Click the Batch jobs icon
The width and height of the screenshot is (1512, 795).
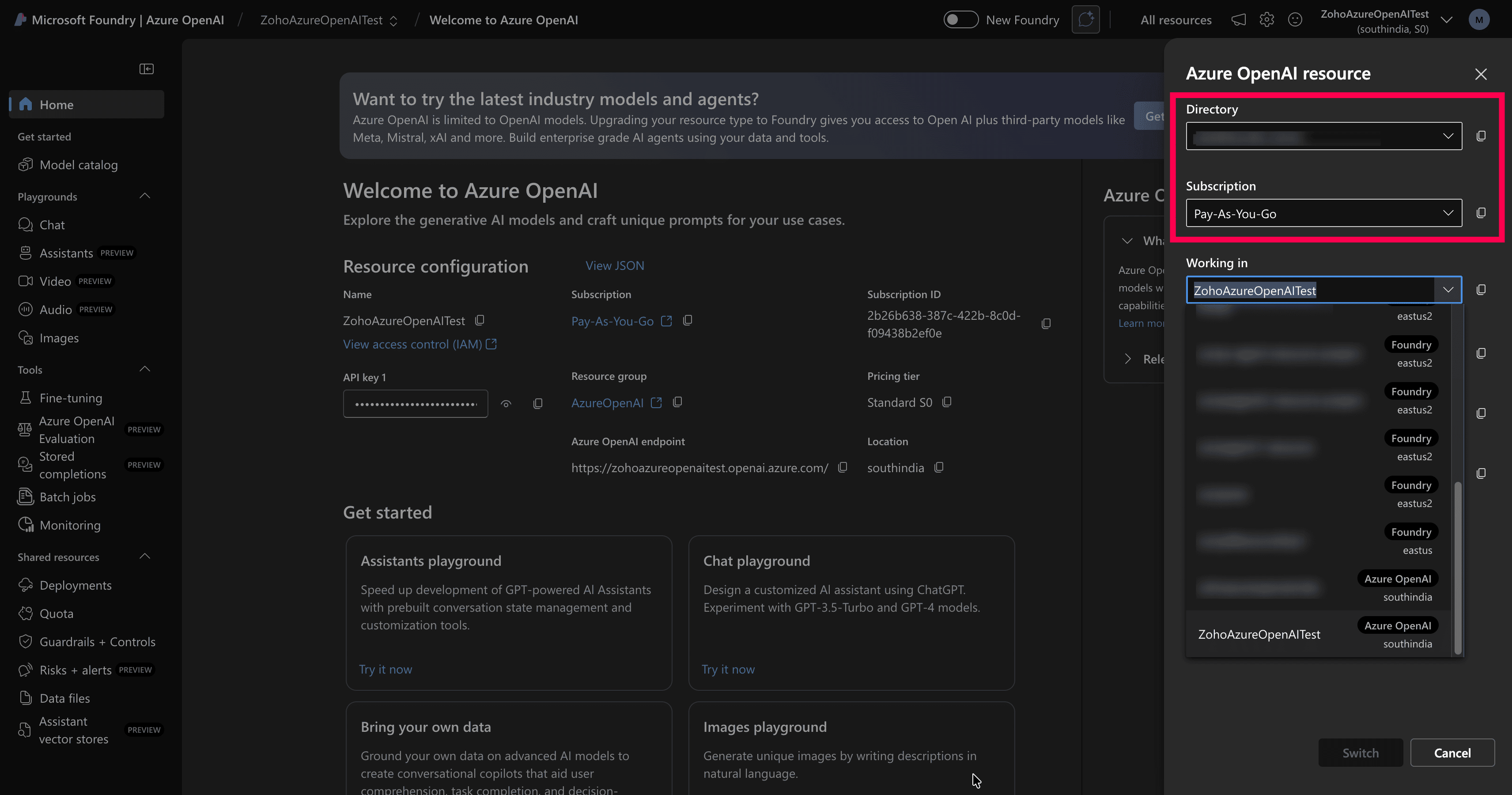click(x=25, y=497)
